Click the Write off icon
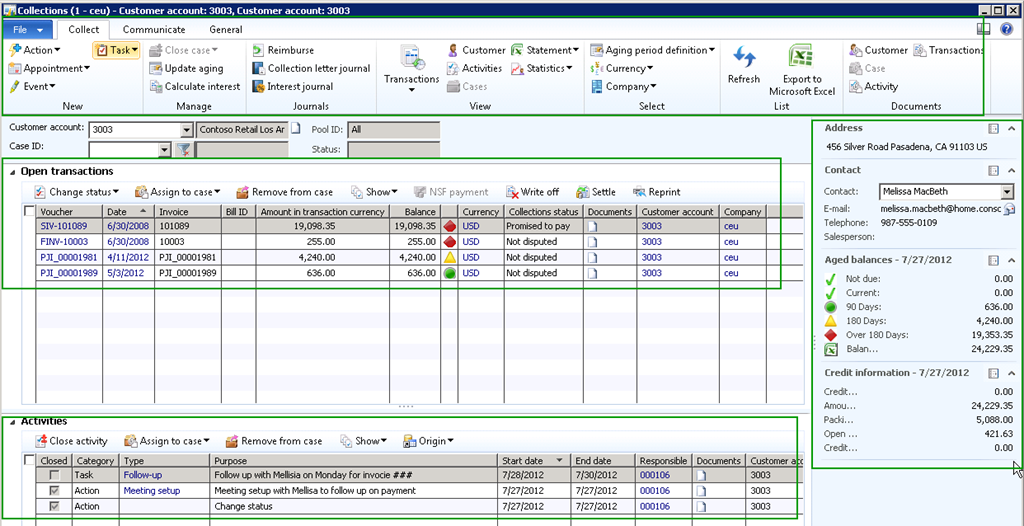The width and height of the screenshot is (1024, 526). (513, 192)
